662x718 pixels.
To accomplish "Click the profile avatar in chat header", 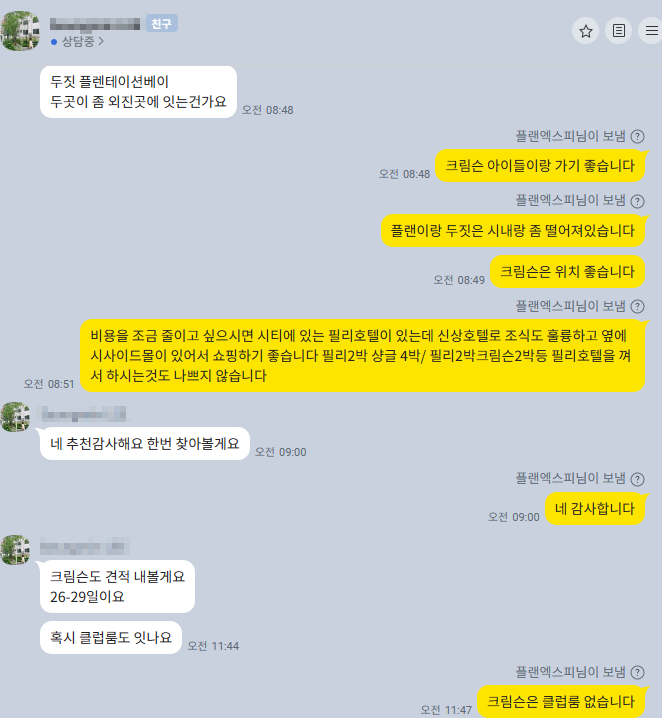I will [x=20, y=31].
